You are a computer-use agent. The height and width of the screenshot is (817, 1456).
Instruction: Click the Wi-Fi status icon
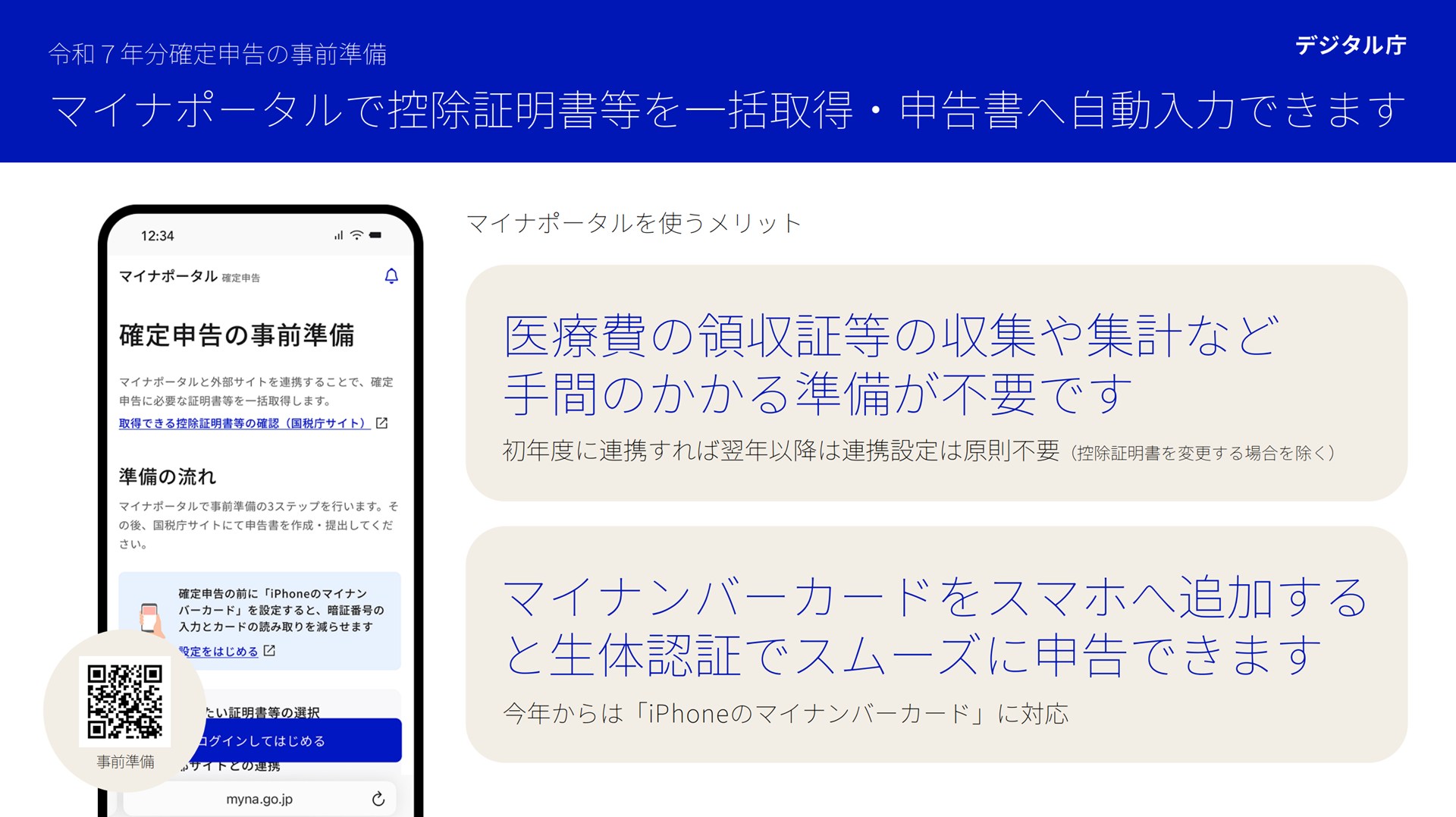pyautogui.click(x=356, y=235)
